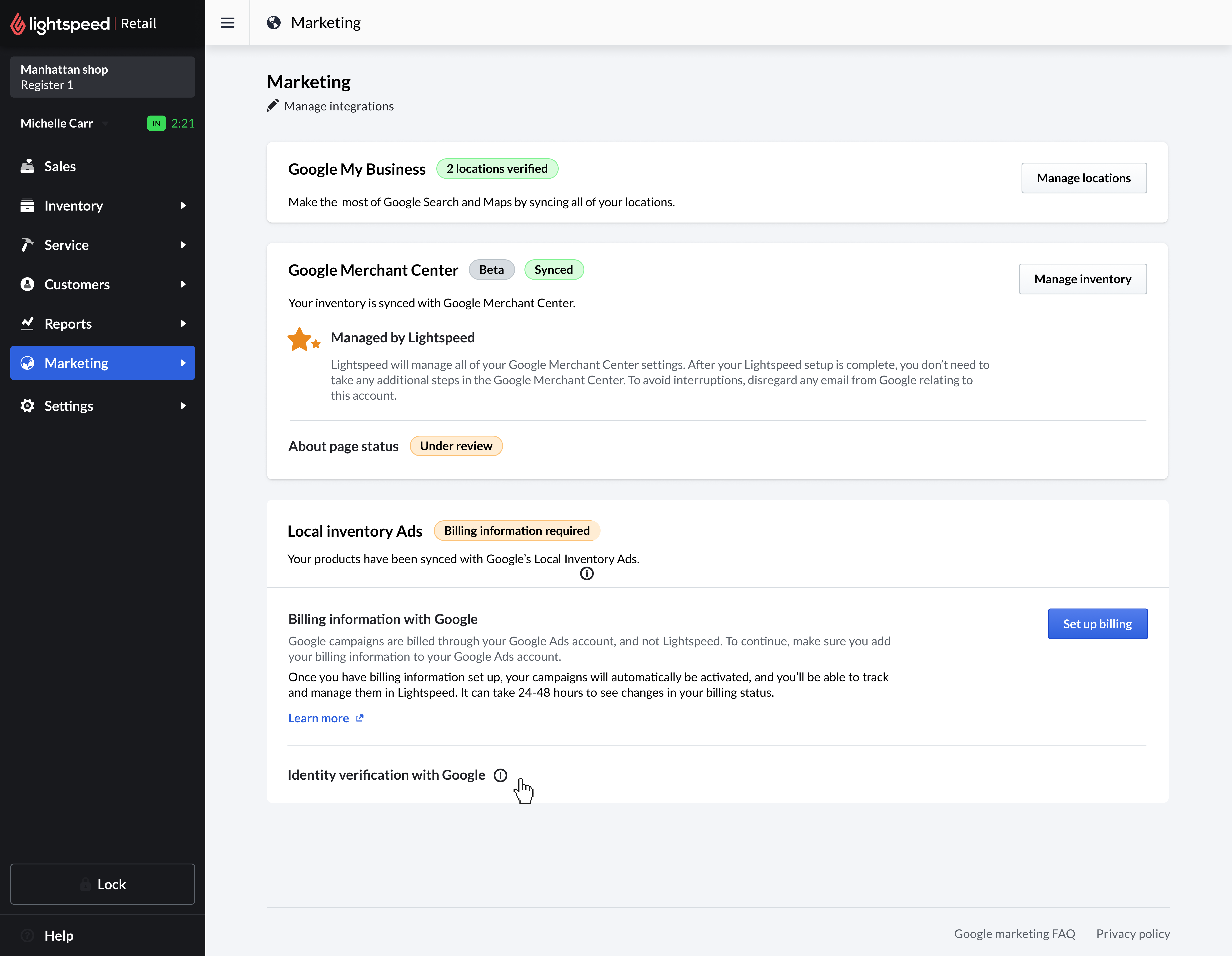This screenshot has height=956, width=1232.
Task: Click the padlock icon on Lock button
Action: coord(85,884)
